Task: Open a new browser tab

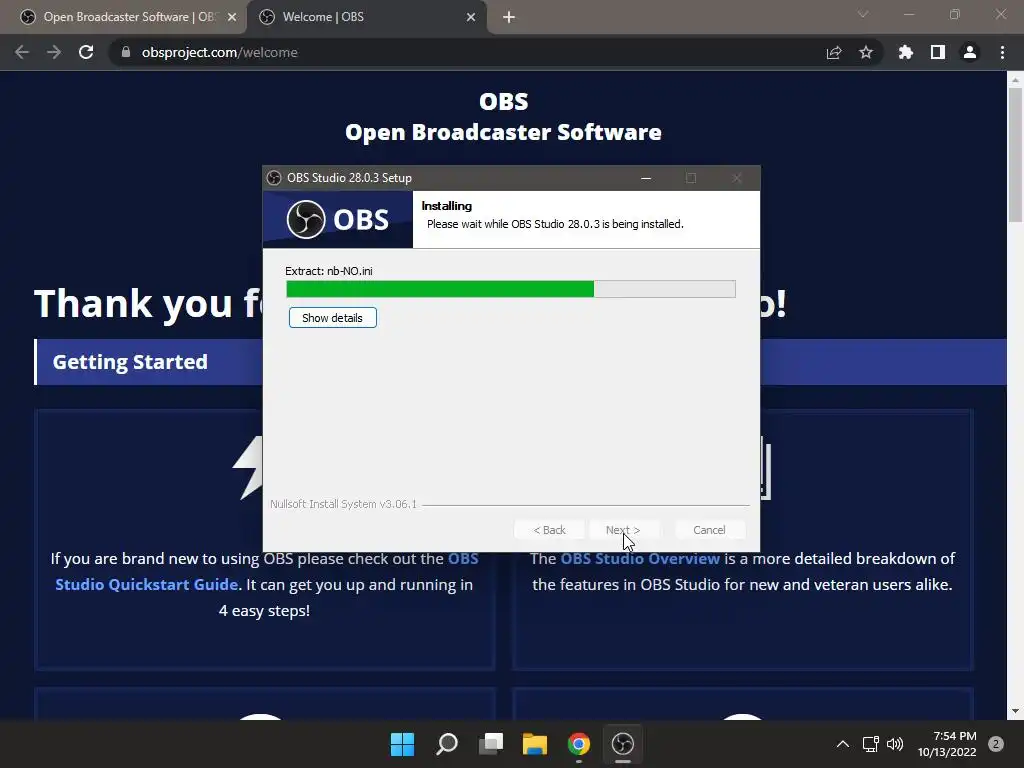Action: [509, 17]
